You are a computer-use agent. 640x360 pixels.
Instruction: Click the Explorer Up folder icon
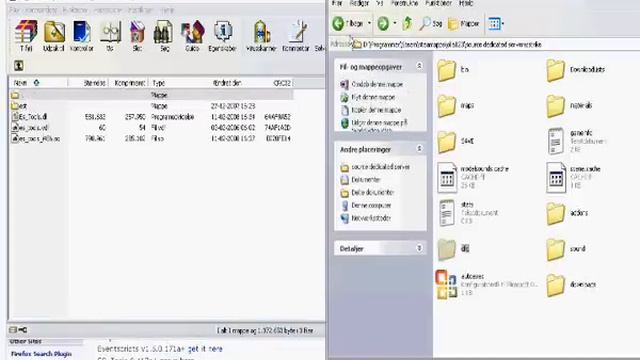(x=407, y=24)
